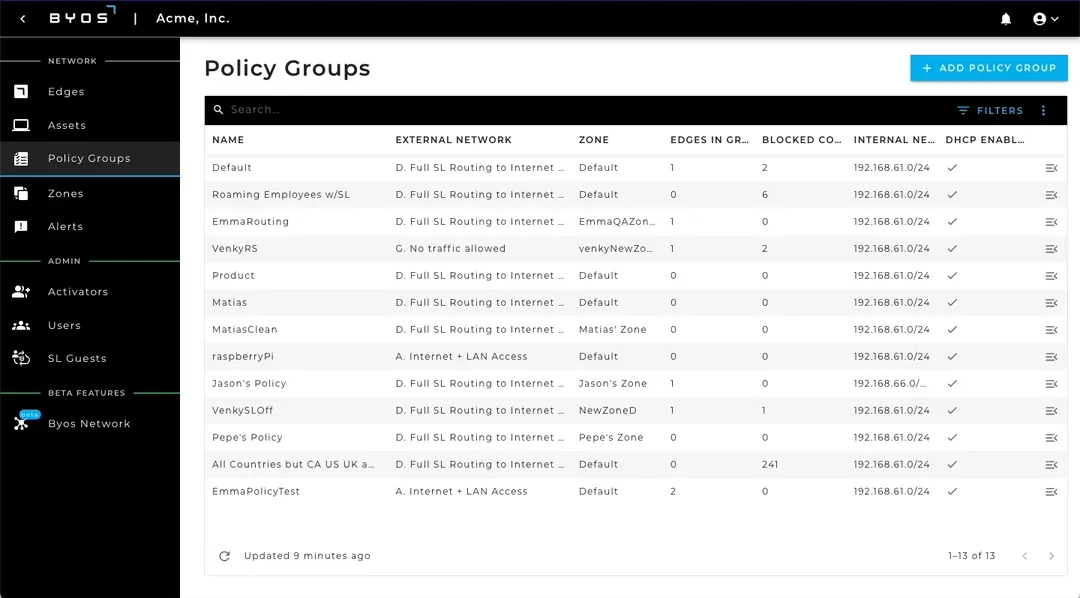1080x598 pixels.
Task: Click the 241 blocked countries value
Action: pos(770,464)
